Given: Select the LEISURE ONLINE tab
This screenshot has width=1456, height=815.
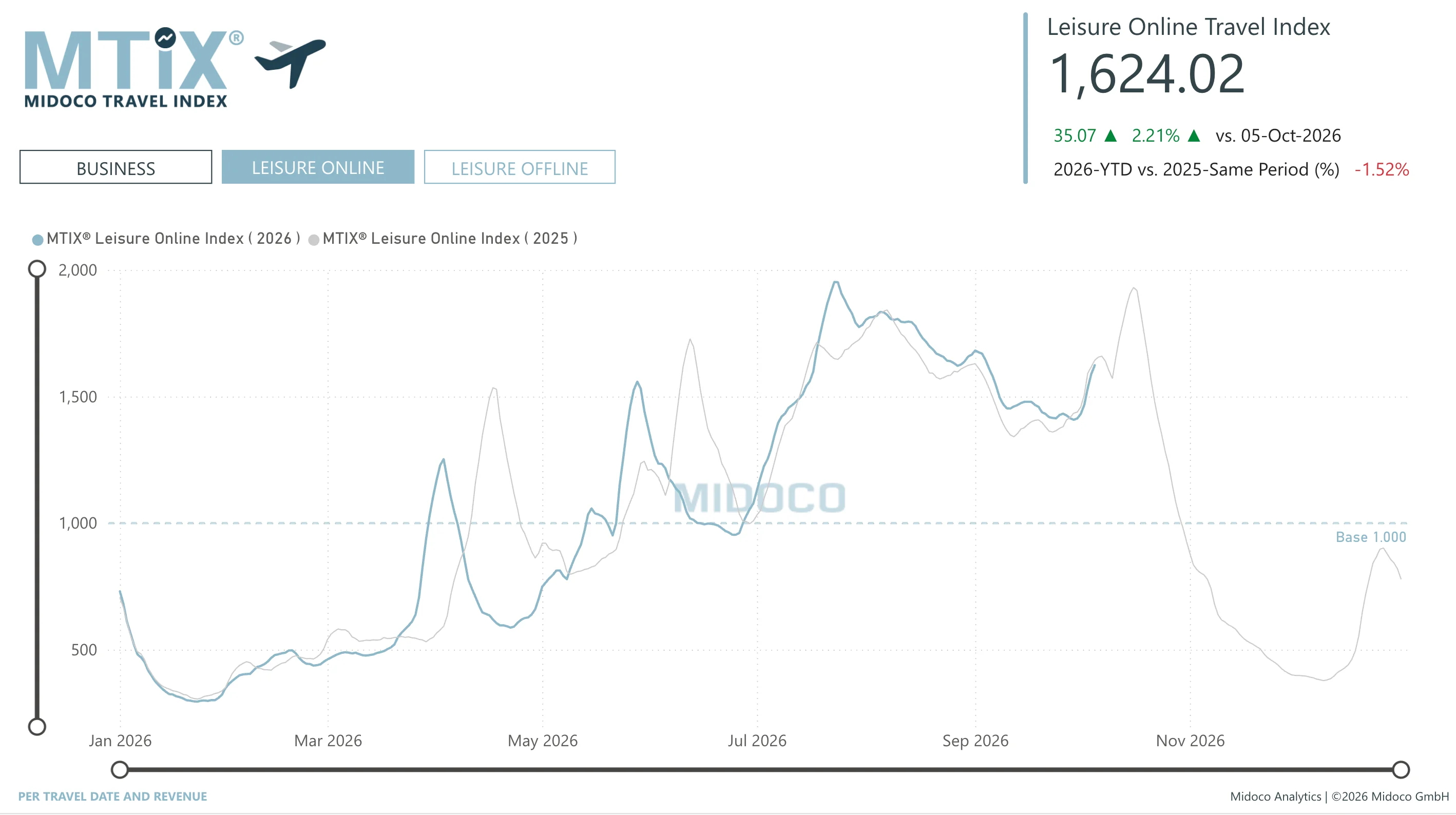Looking at the screenshot, I should point(318,167).
